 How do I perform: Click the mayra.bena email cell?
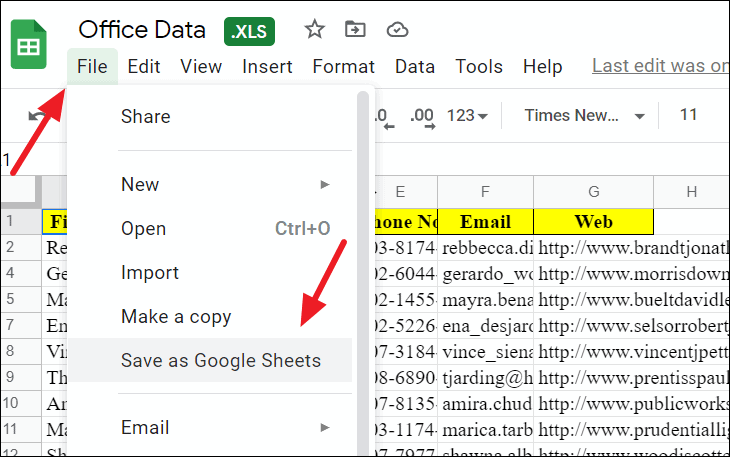pos(485,300)
